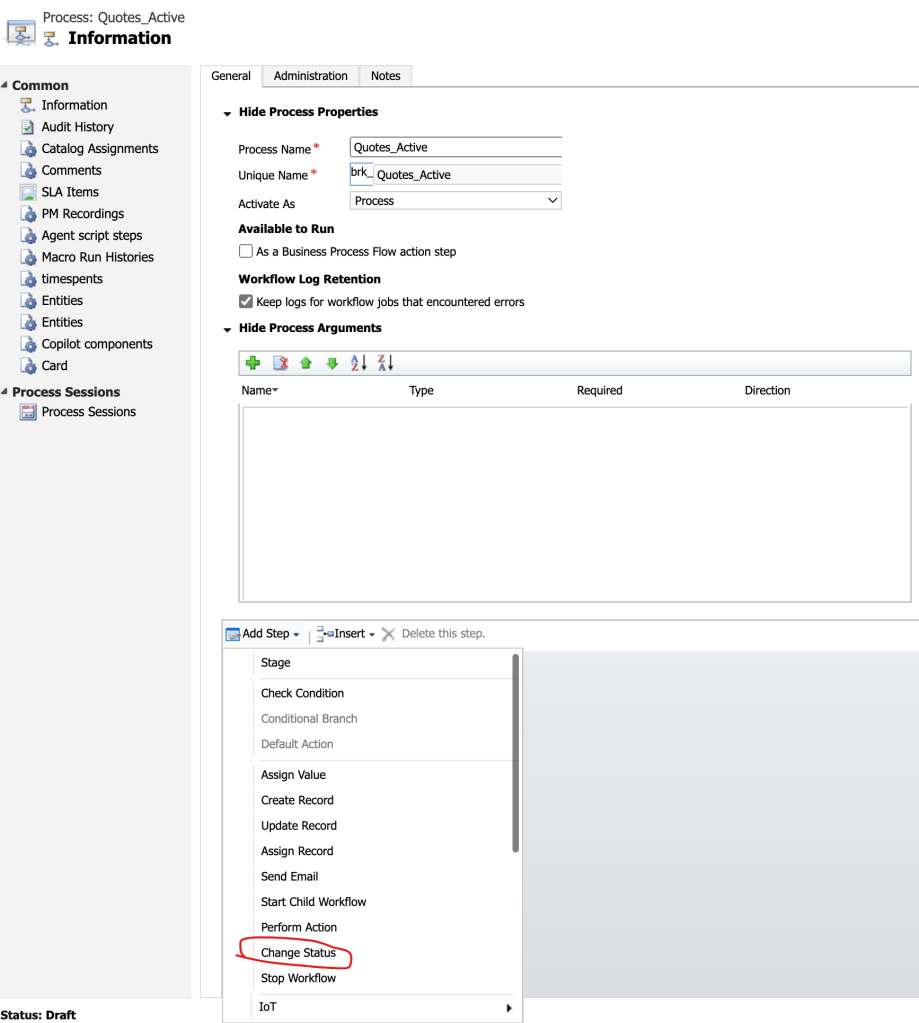Sort arguments descending with Z-A icon
The width and height of the screenshot is (919, 1023).
[386, 364]
